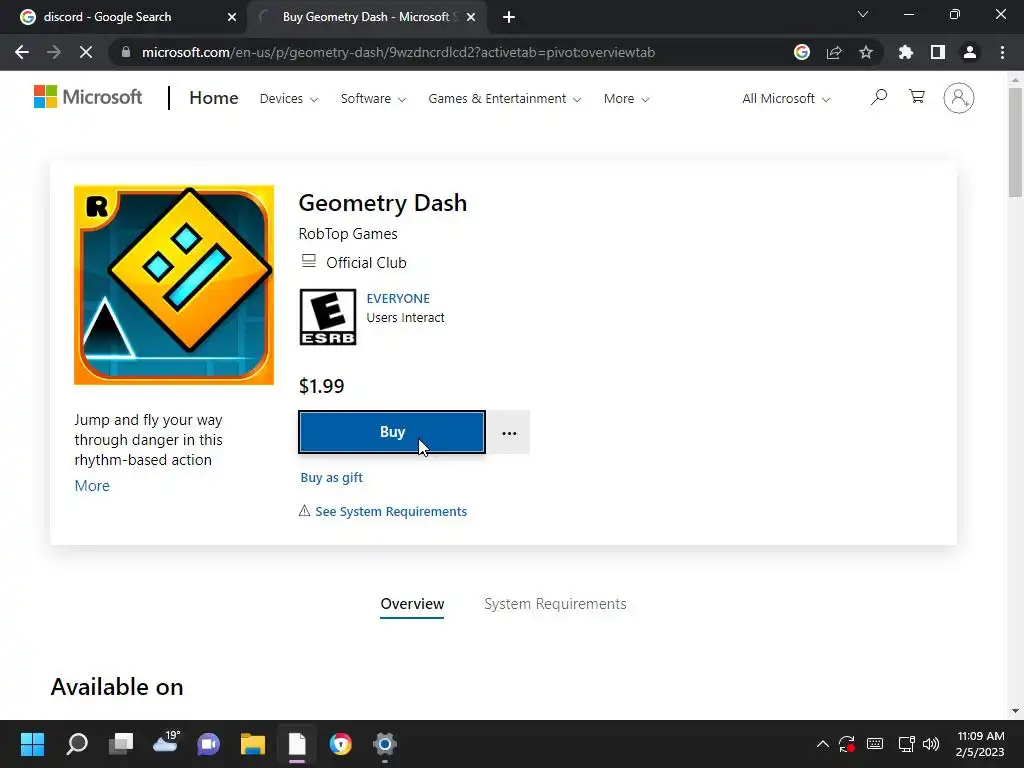The image size is (1024, 768).
Task: Open the weather widget showing 19°
Action: tap(165, 743)
